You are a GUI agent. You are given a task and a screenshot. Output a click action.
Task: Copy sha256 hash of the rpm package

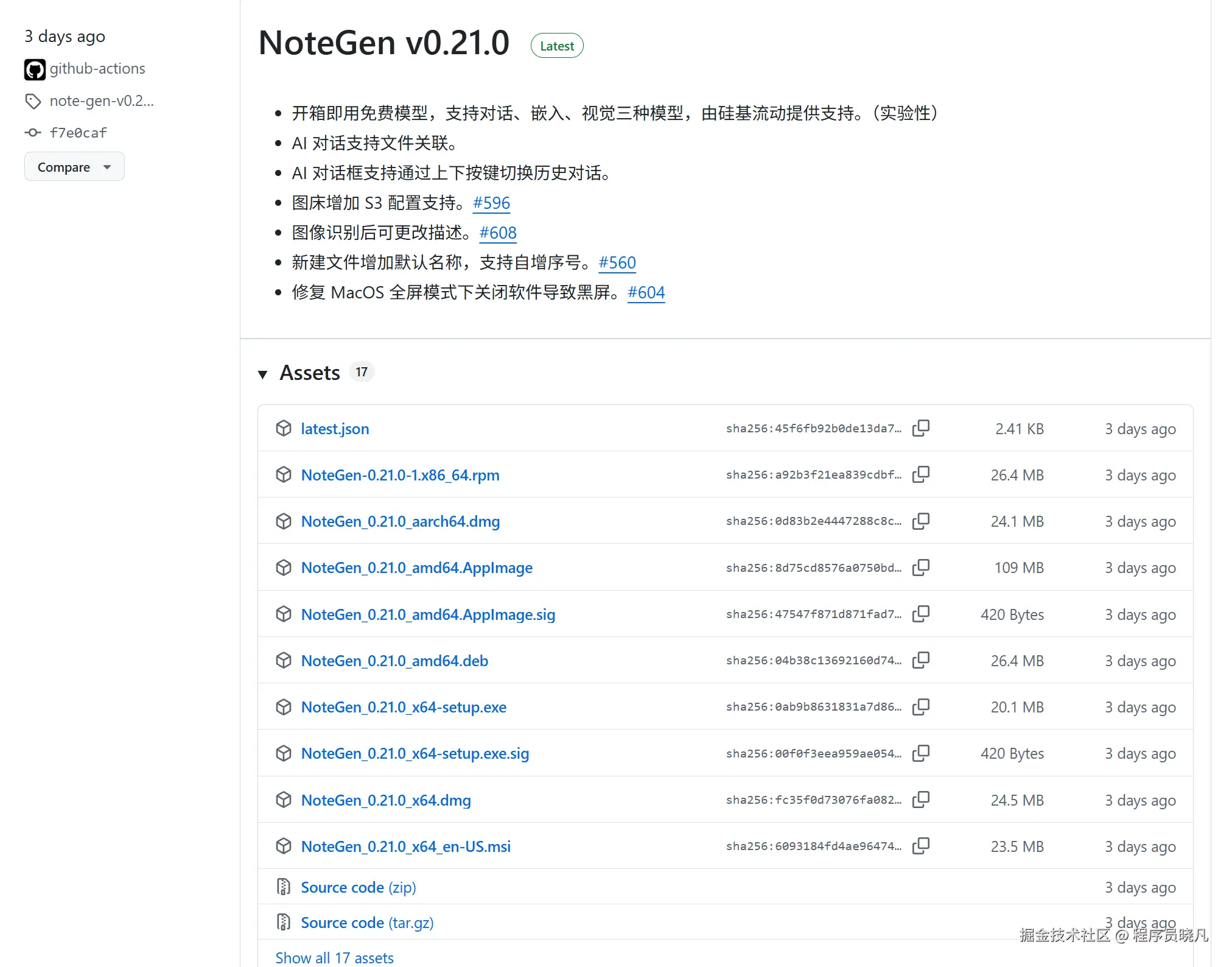pyautogui.click(x=921, y=474)
